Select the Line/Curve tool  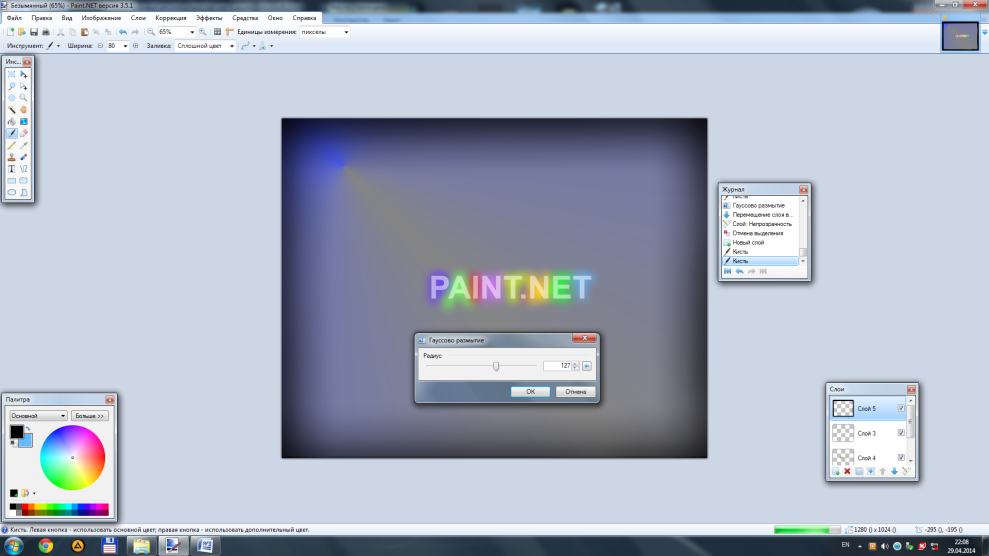(x=23, y=169)
